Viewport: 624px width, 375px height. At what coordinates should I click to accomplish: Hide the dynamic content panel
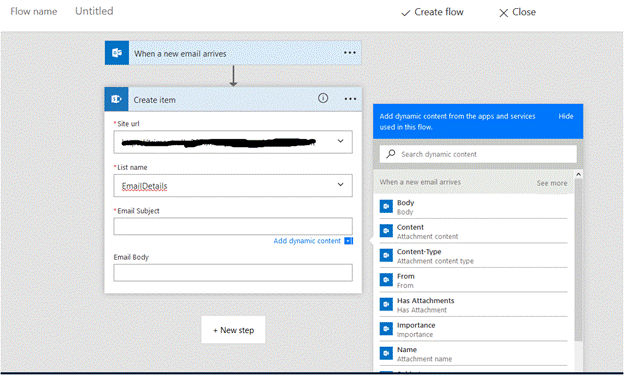(566, 116)
